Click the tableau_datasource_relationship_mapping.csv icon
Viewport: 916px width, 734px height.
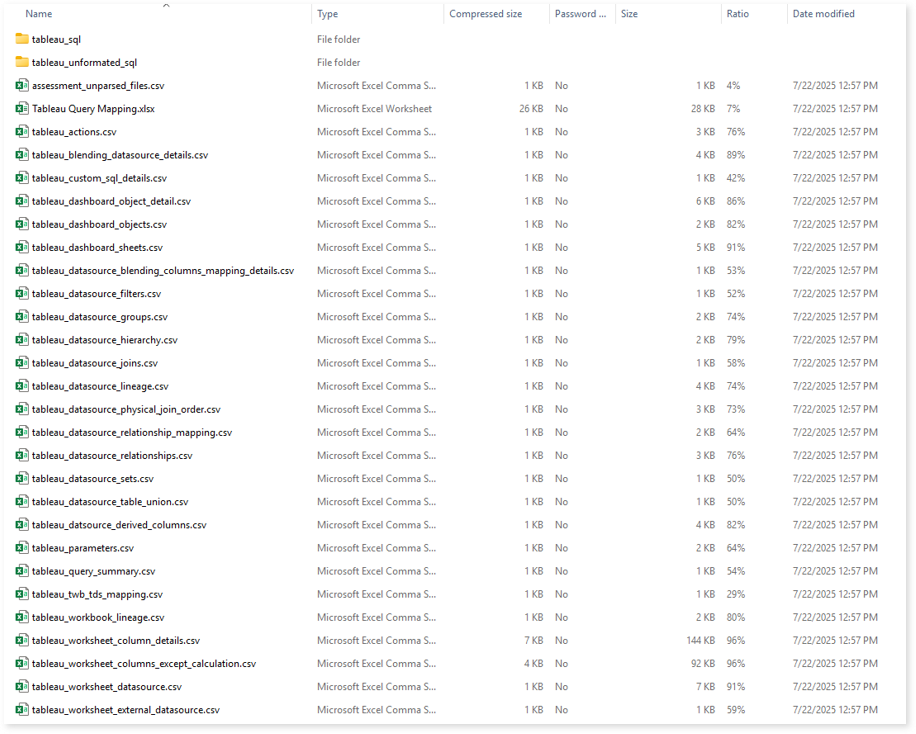pos(22,432)
